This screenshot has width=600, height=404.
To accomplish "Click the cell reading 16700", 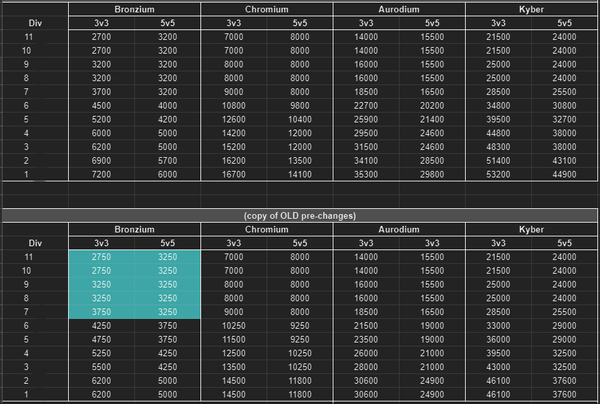I will pyautogui.click(x=234, y=174).
